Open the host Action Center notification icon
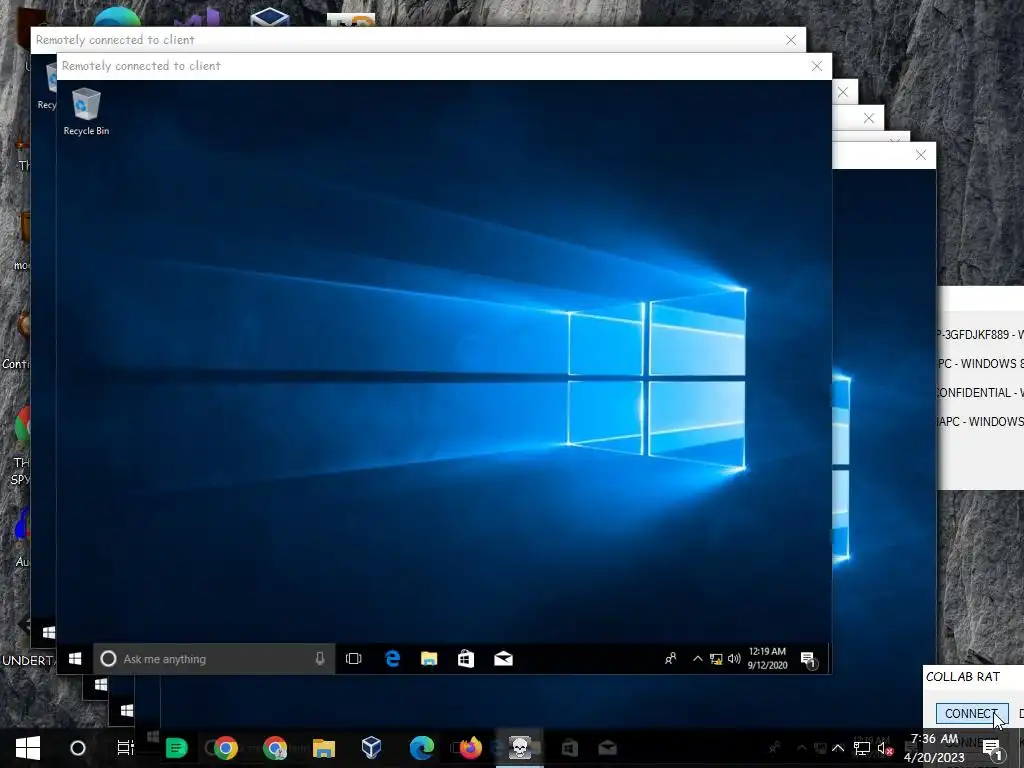The image size is (1024, 768). pyautogui.click(x=993, y=748)
